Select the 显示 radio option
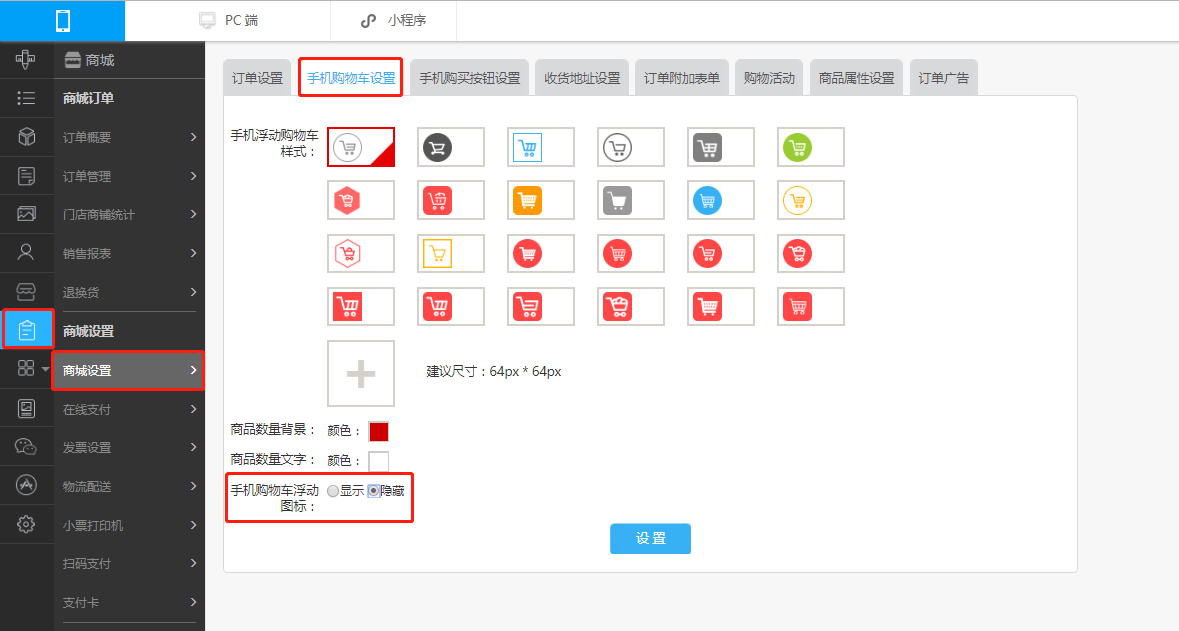Screen dimensions: 1179x631 click(x=333, y=491)
